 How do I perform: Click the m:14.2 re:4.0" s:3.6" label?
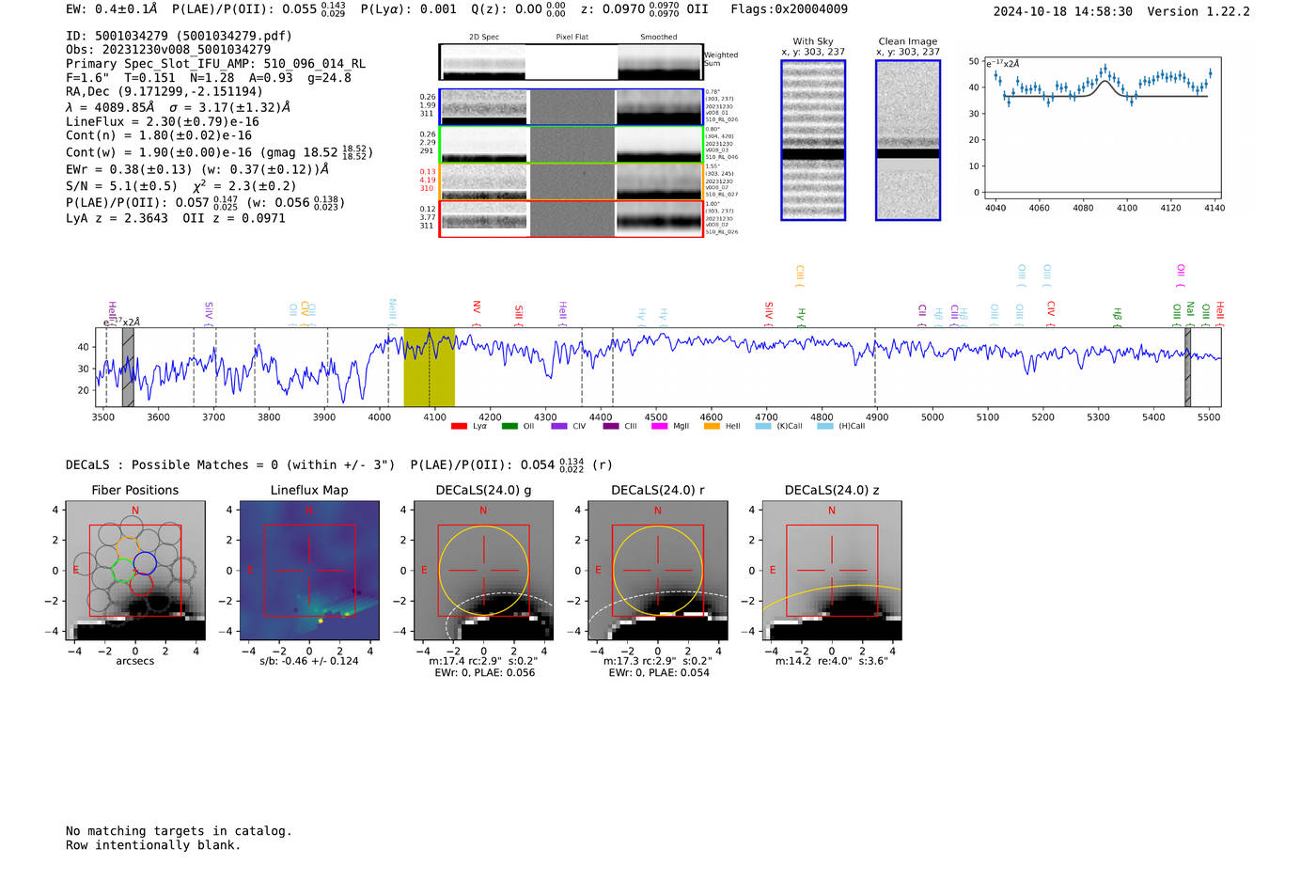tap(831, 661)
